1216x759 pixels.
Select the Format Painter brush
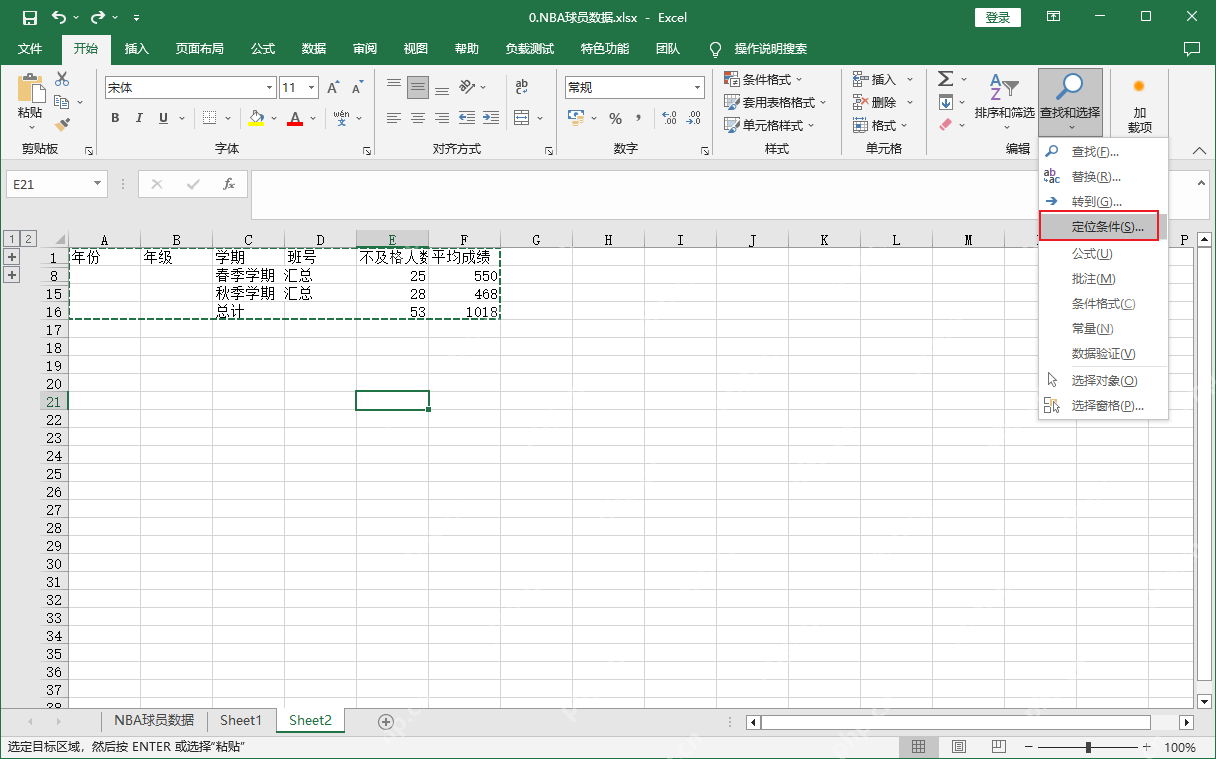(62, 125)
